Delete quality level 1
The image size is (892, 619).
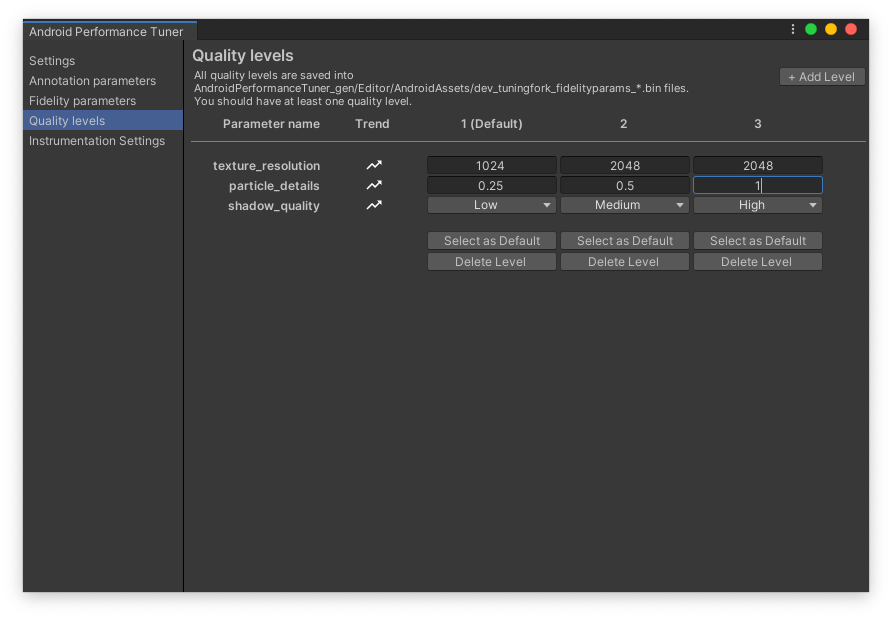pyautogui.click(x=491, y=262)
